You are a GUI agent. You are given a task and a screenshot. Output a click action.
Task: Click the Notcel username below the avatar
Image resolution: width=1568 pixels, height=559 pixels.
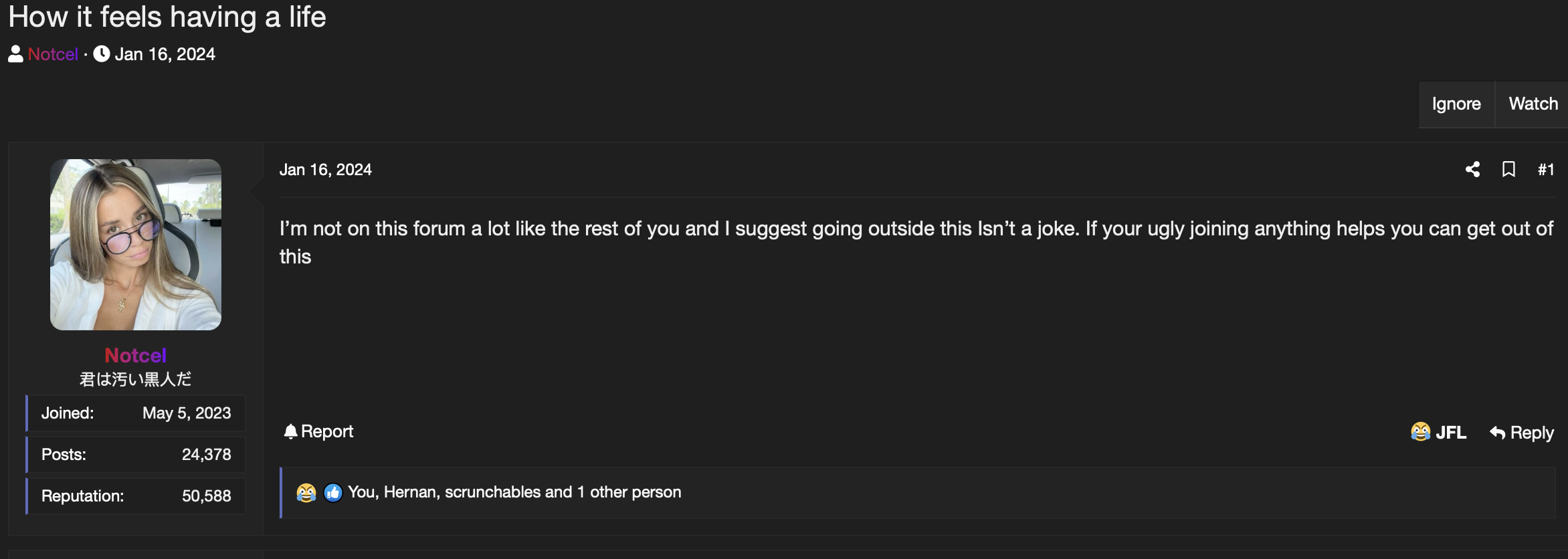tap(135, 355)
